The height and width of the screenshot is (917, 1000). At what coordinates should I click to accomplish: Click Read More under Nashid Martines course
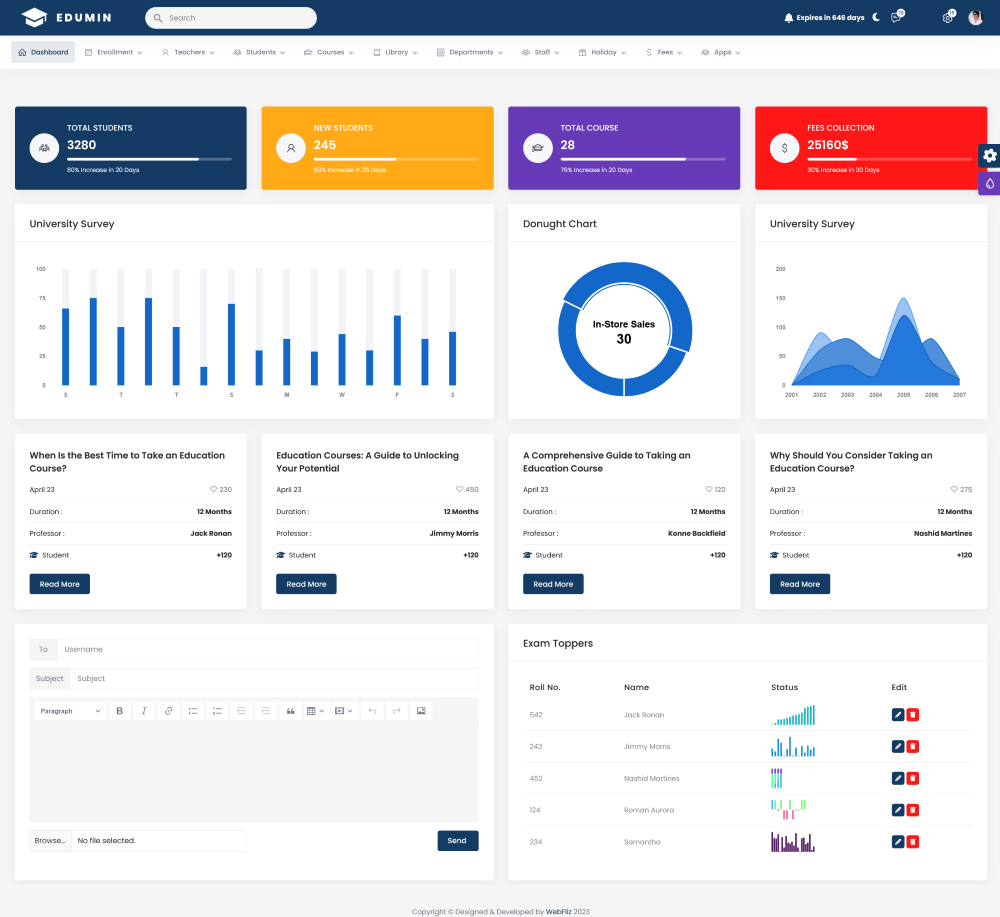799,584
